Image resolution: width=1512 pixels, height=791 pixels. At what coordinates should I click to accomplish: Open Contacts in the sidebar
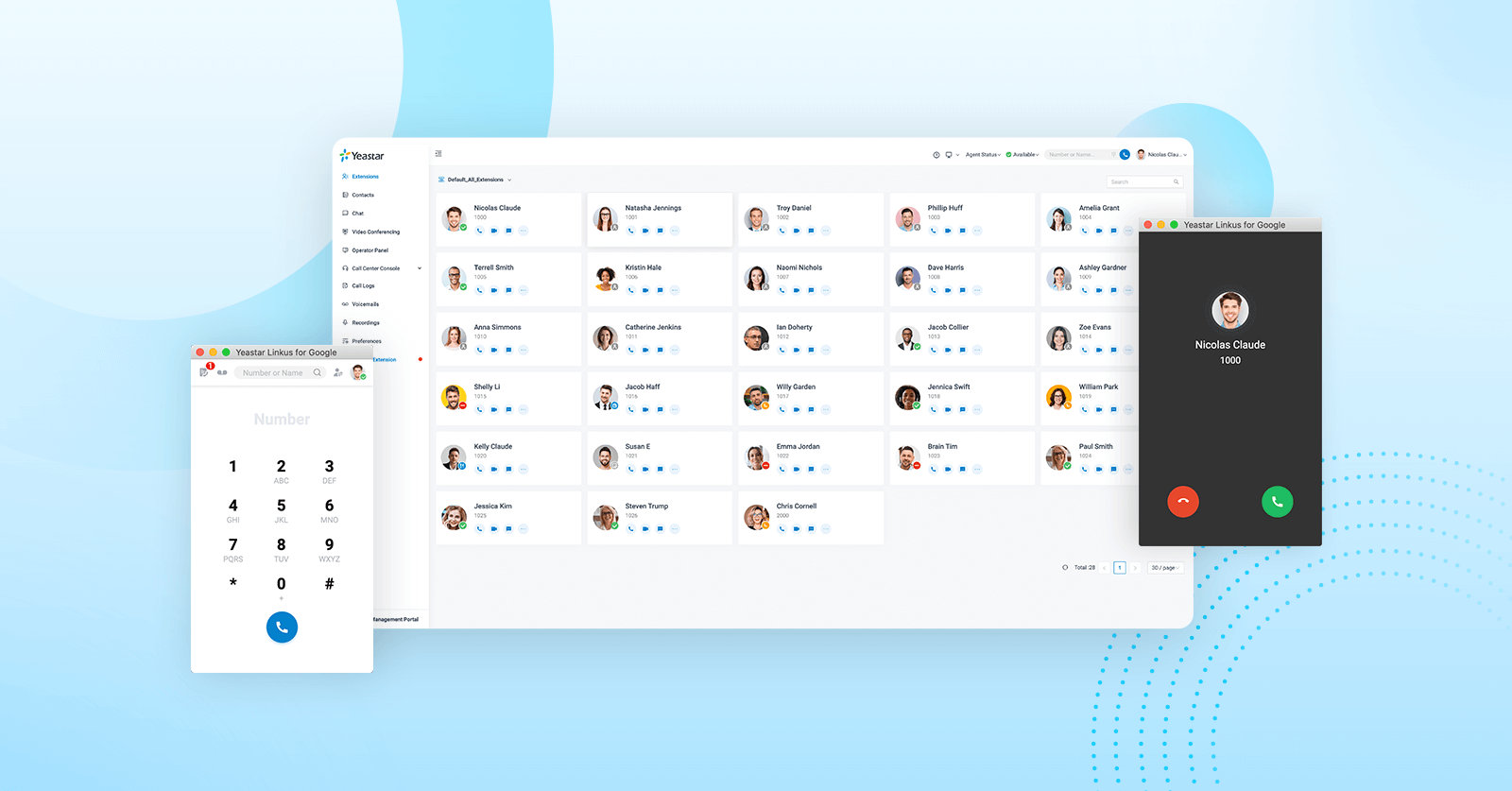[363, 196]
